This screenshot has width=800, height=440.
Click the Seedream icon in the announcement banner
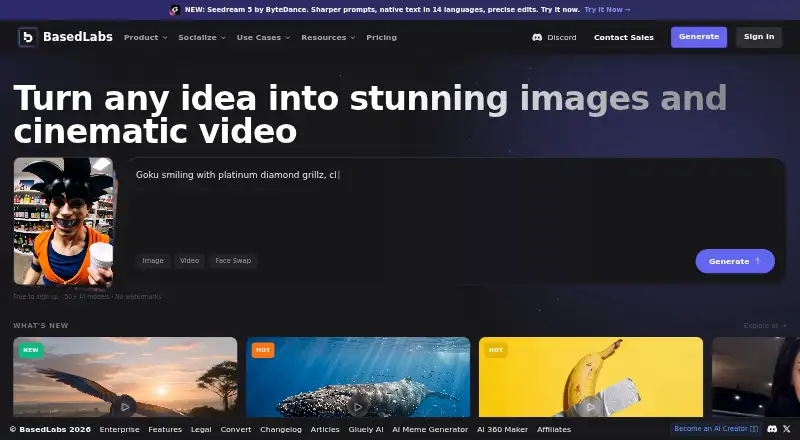pyautogui.click(x=174, y=10)
